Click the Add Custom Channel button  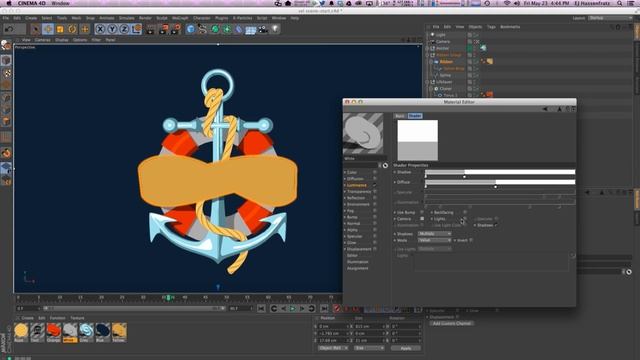pos(452,324)
